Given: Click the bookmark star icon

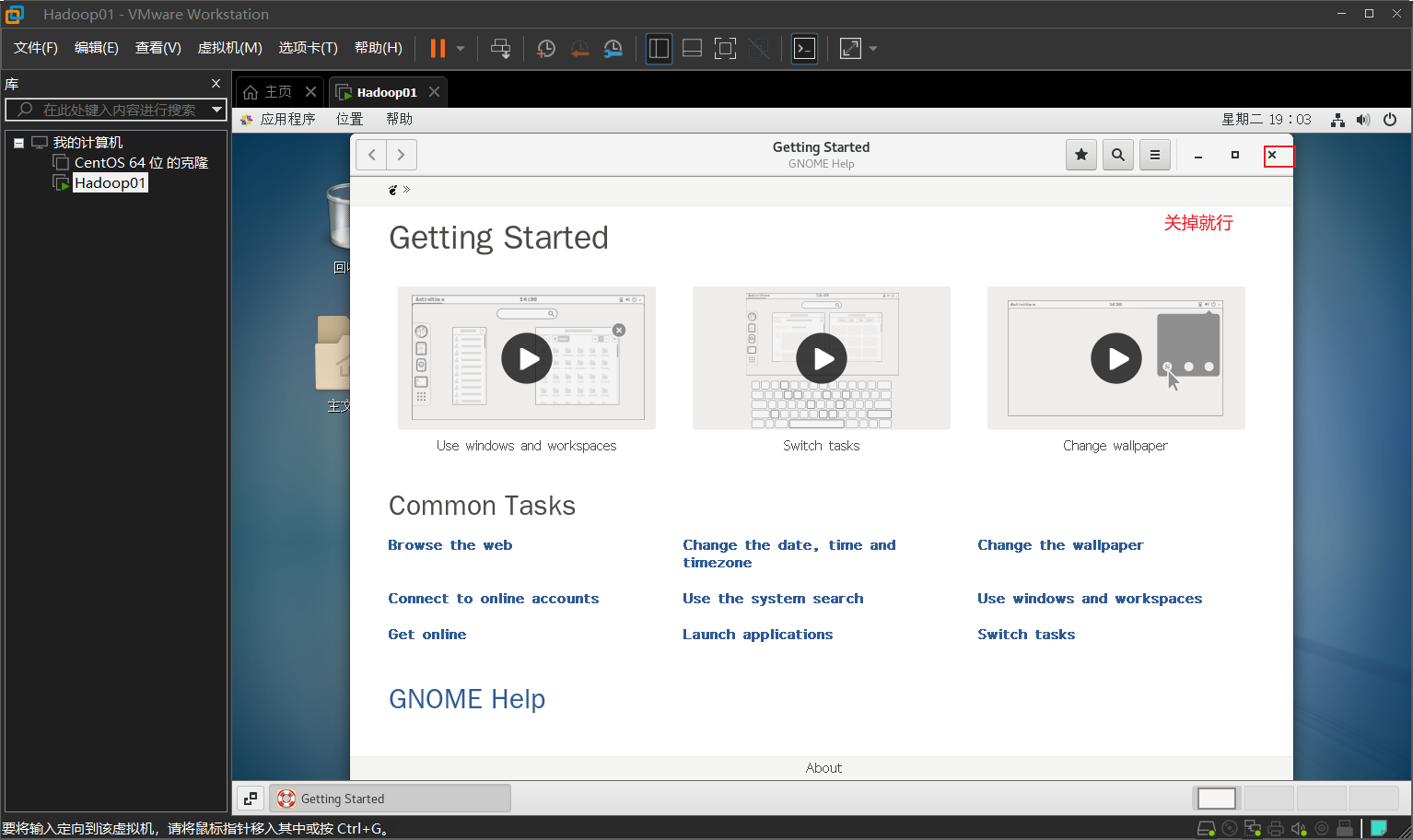Looking at the screenshot, I should [x=1081, y=155].
